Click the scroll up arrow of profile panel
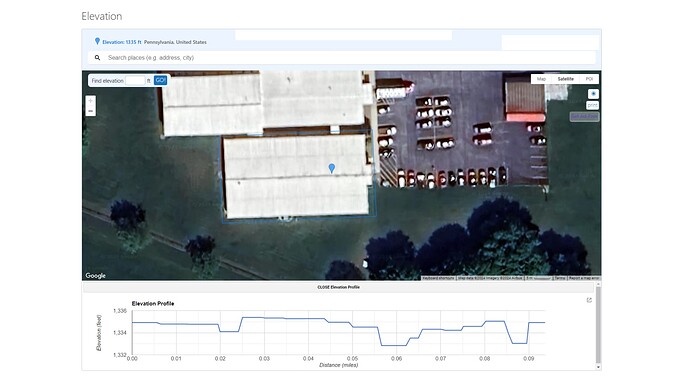Viewport: 690px width, 388px height. pyautogui.click(x=598, y=285)
